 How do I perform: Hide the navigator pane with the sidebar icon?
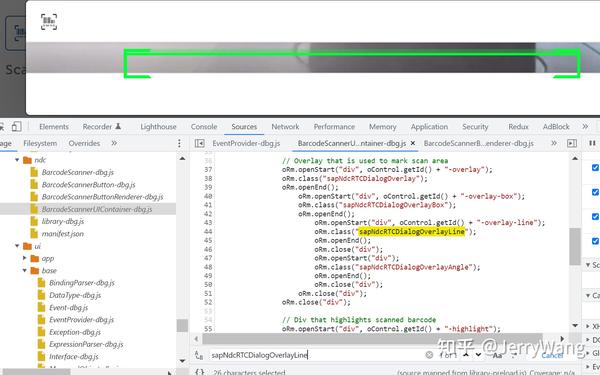tap(199, 143)
